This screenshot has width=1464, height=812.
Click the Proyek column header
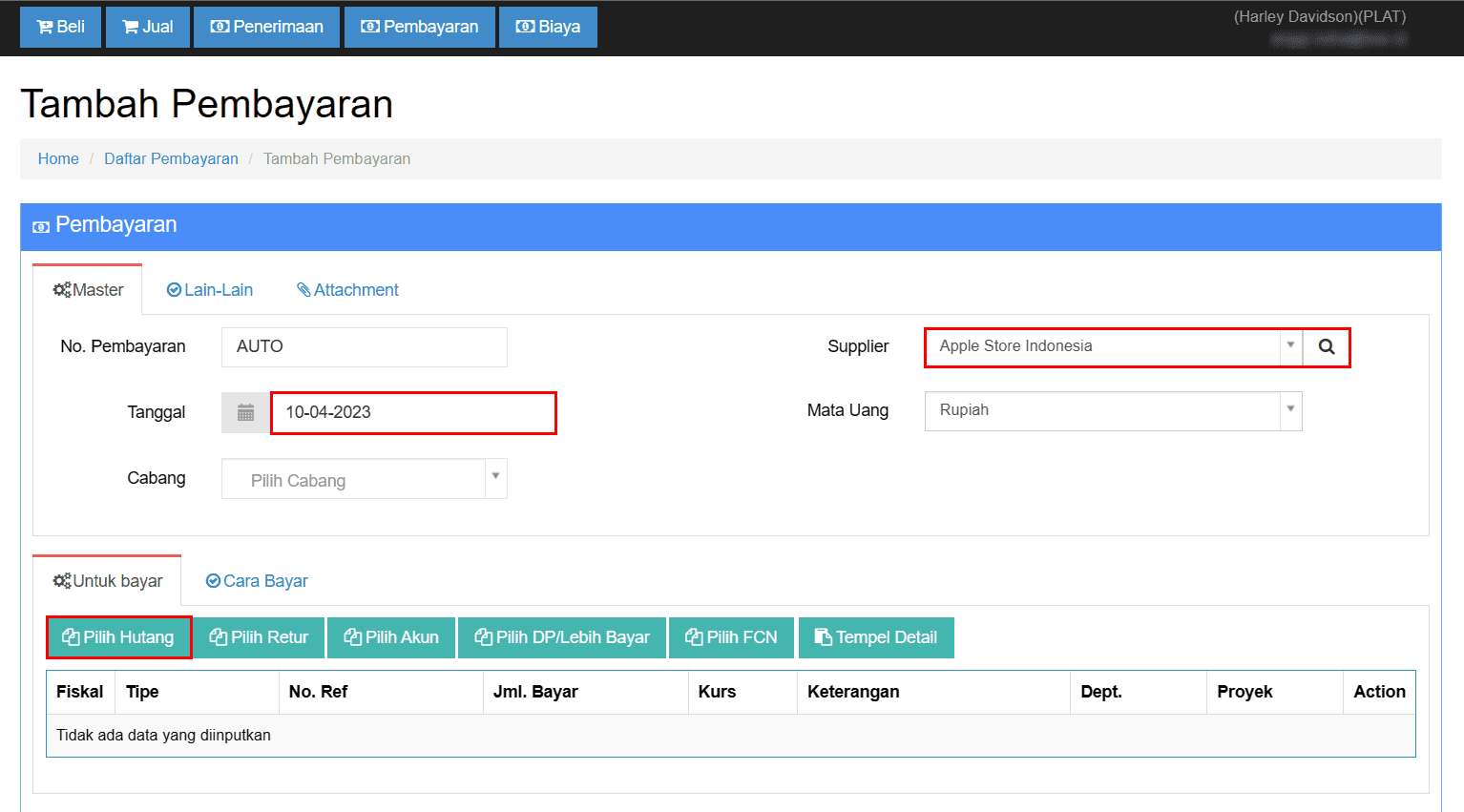[x=1275, y=692]
